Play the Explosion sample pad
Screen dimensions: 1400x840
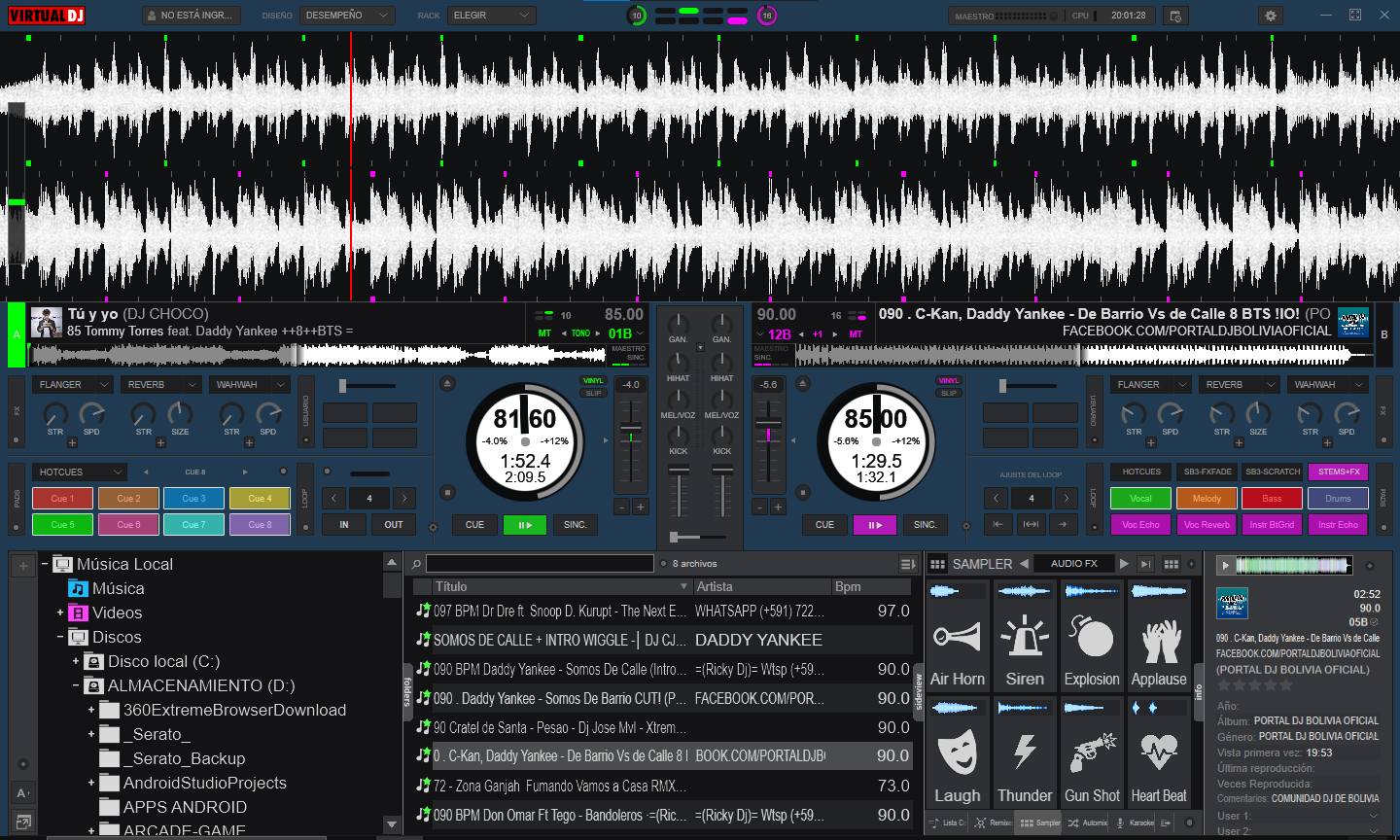pos(1092,636)
